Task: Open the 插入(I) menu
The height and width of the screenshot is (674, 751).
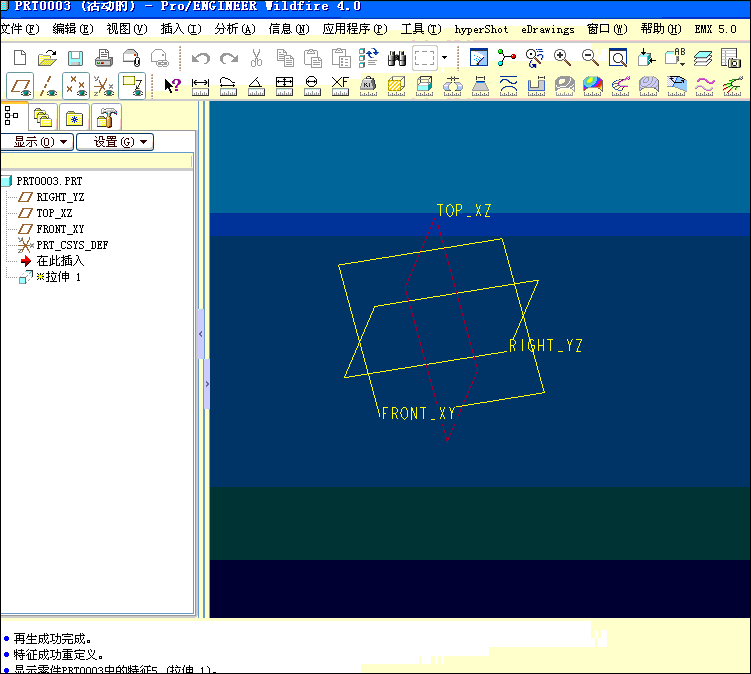Action: [181, 29]
